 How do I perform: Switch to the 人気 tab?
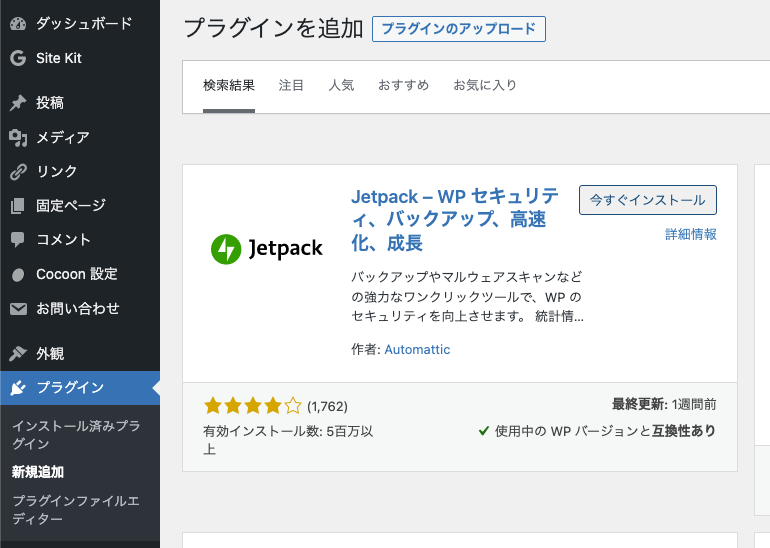[x=341, y=85]
